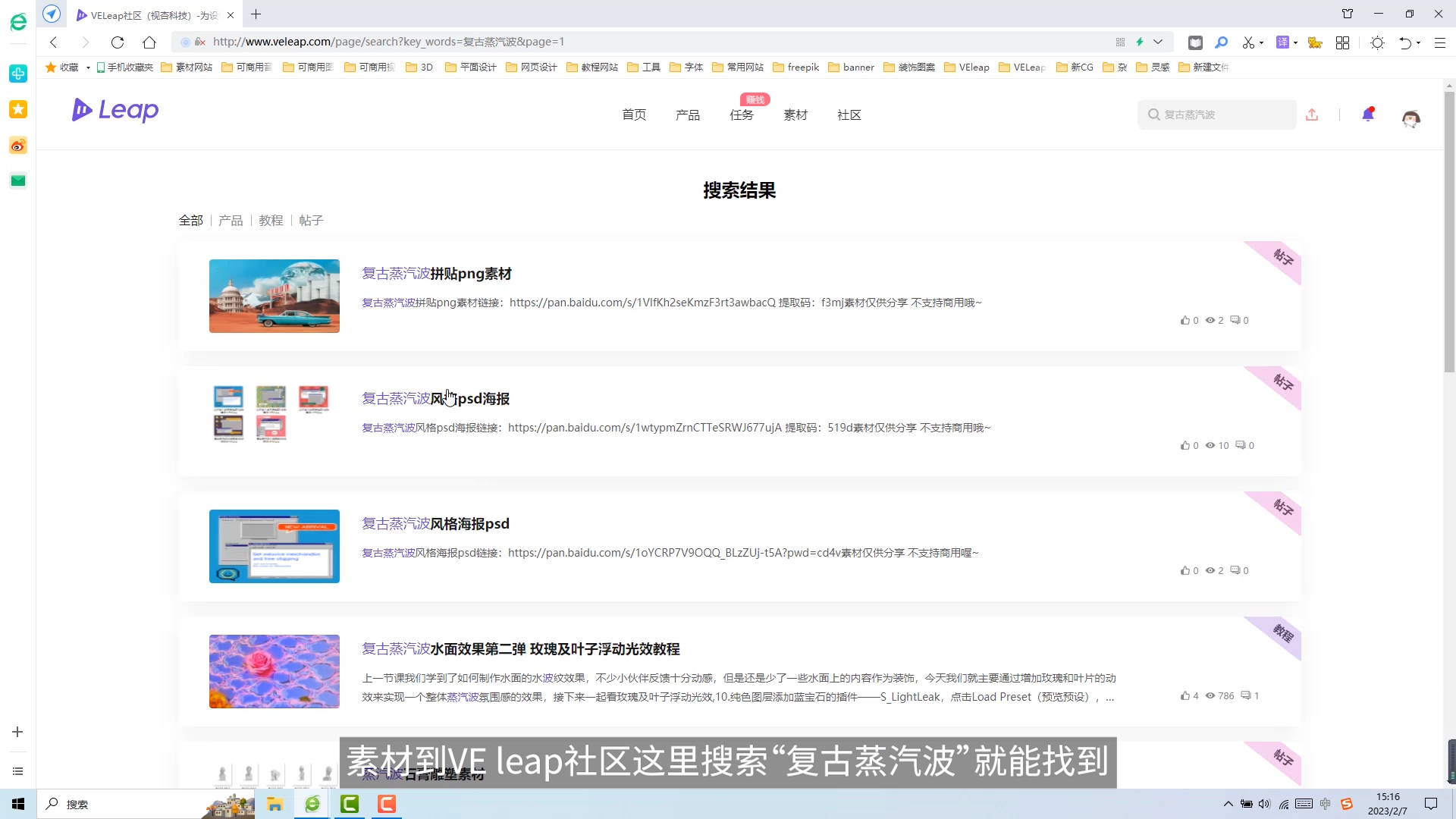Open the extensions grid icon
1456x819 pixels.
tap(1342, 42)
